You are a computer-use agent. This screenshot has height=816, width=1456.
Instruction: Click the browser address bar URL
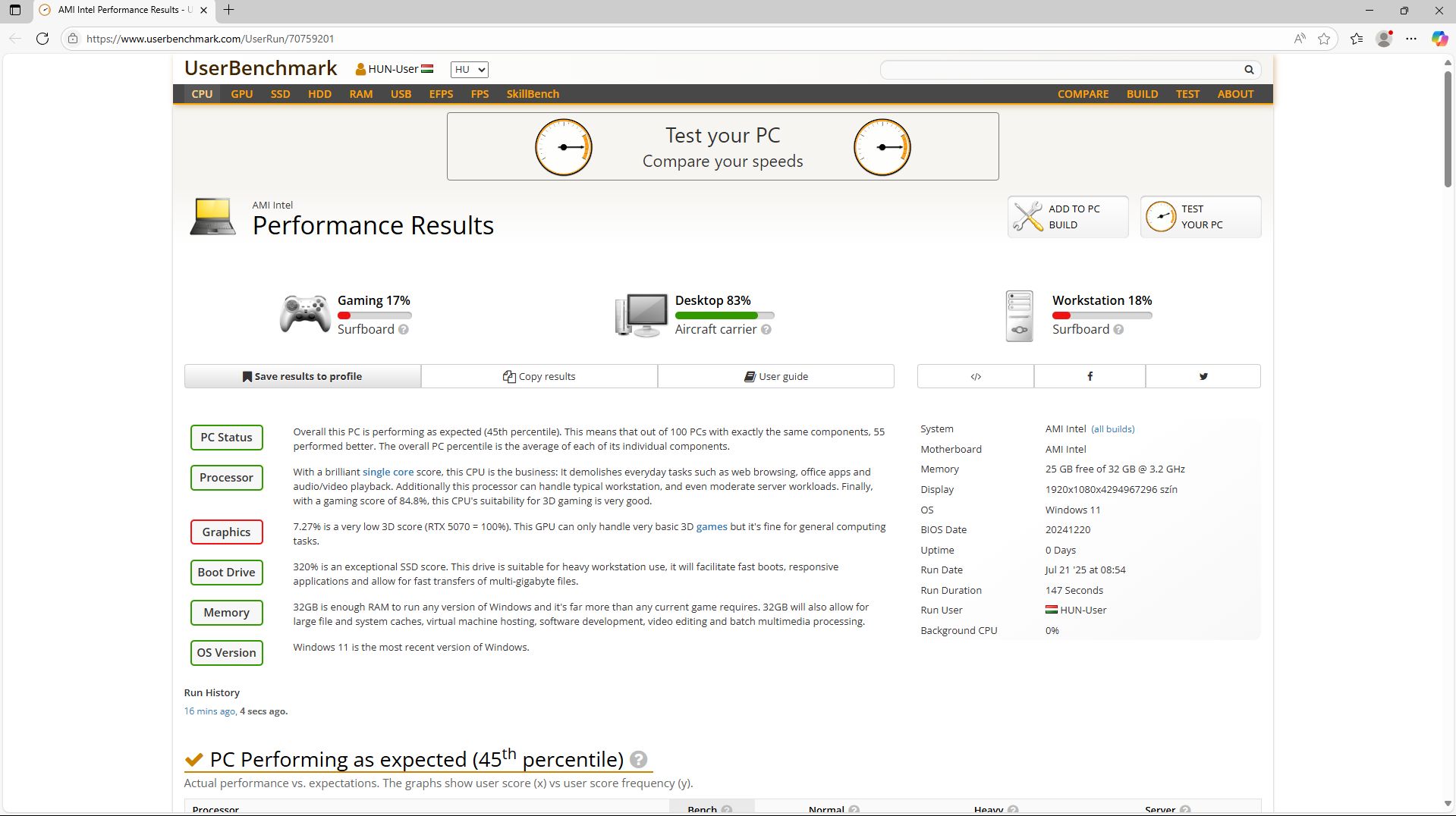(210, 39)
